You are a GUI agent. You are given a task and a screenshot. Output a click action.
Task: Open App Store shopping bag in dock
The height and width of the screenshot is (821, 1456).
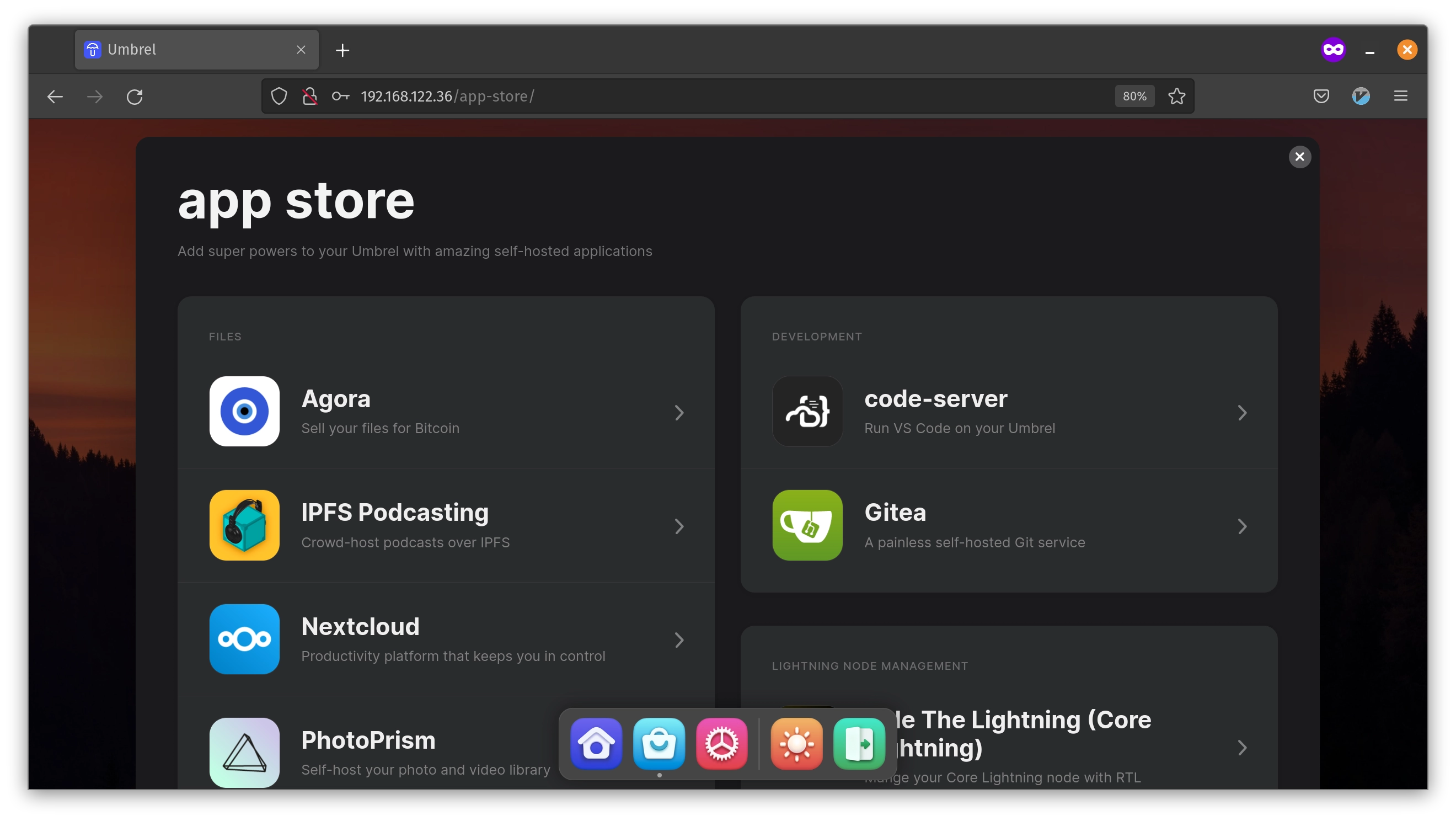[x=659, y=744]
